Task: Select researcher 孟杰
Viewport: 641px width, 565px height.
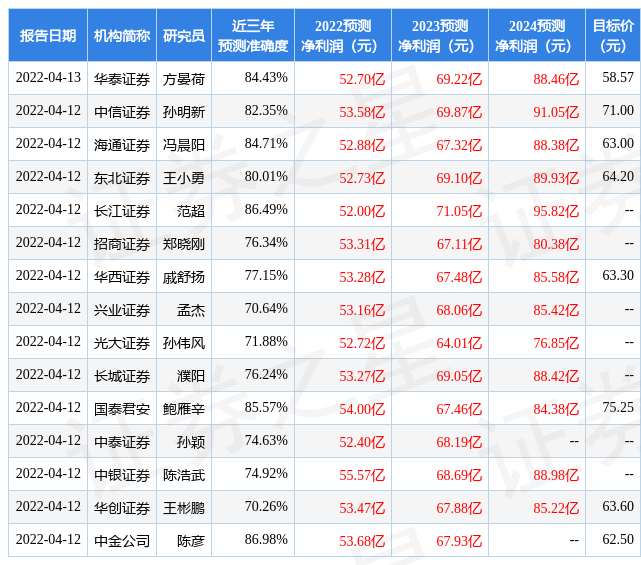Action: coord(191,310)
